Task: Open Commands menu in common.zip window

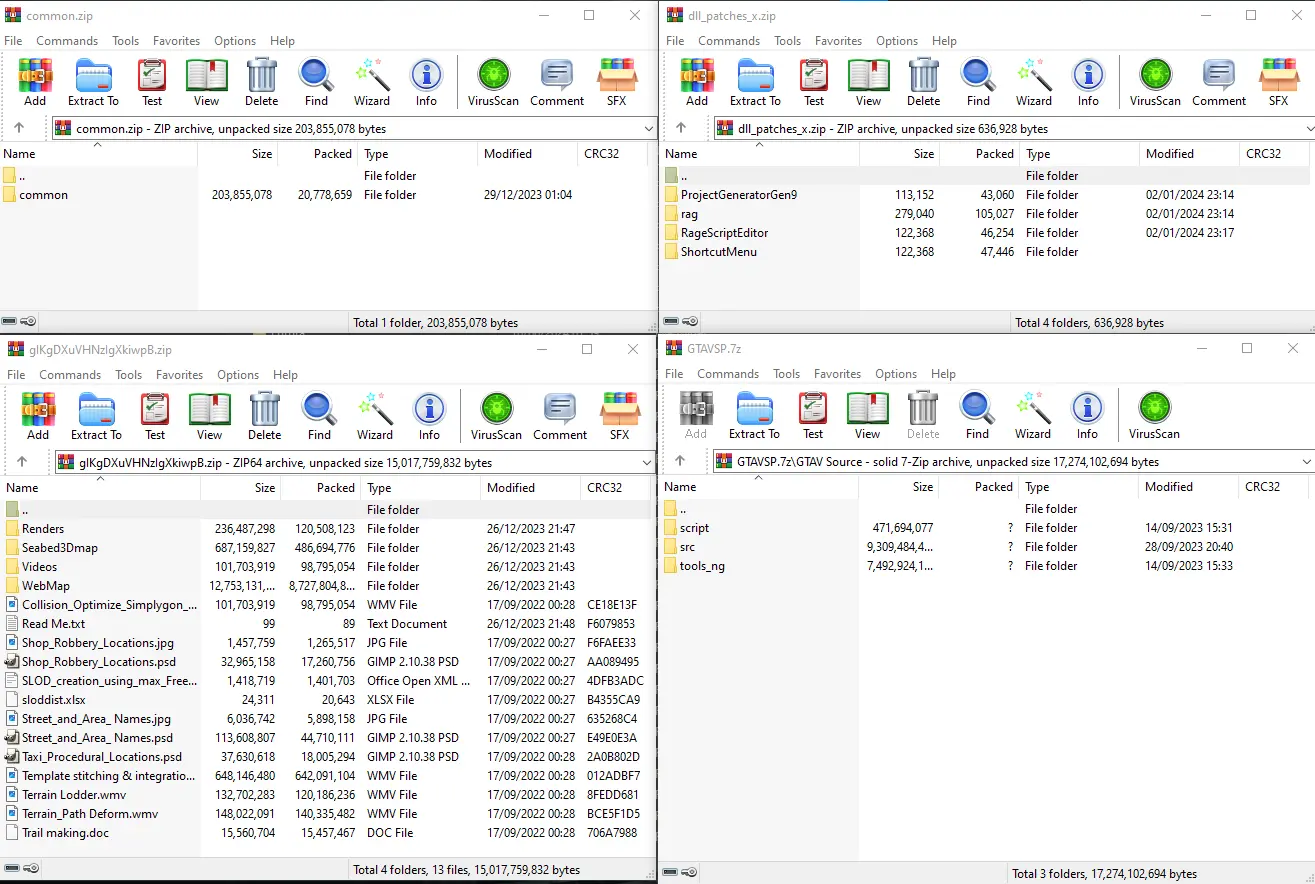Action: tap(67, 41)
